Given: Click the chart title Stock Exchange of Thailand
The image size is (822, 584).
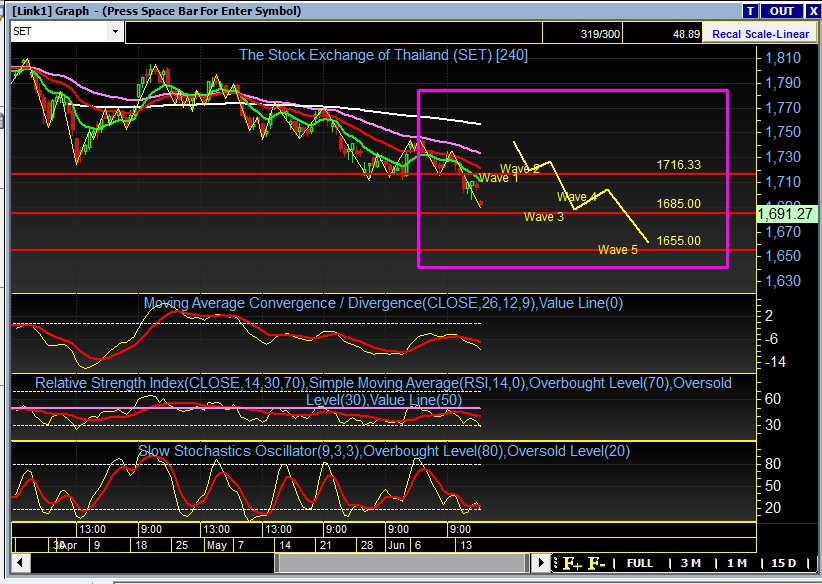Looking at the screenshot, I should pos(383,55).
